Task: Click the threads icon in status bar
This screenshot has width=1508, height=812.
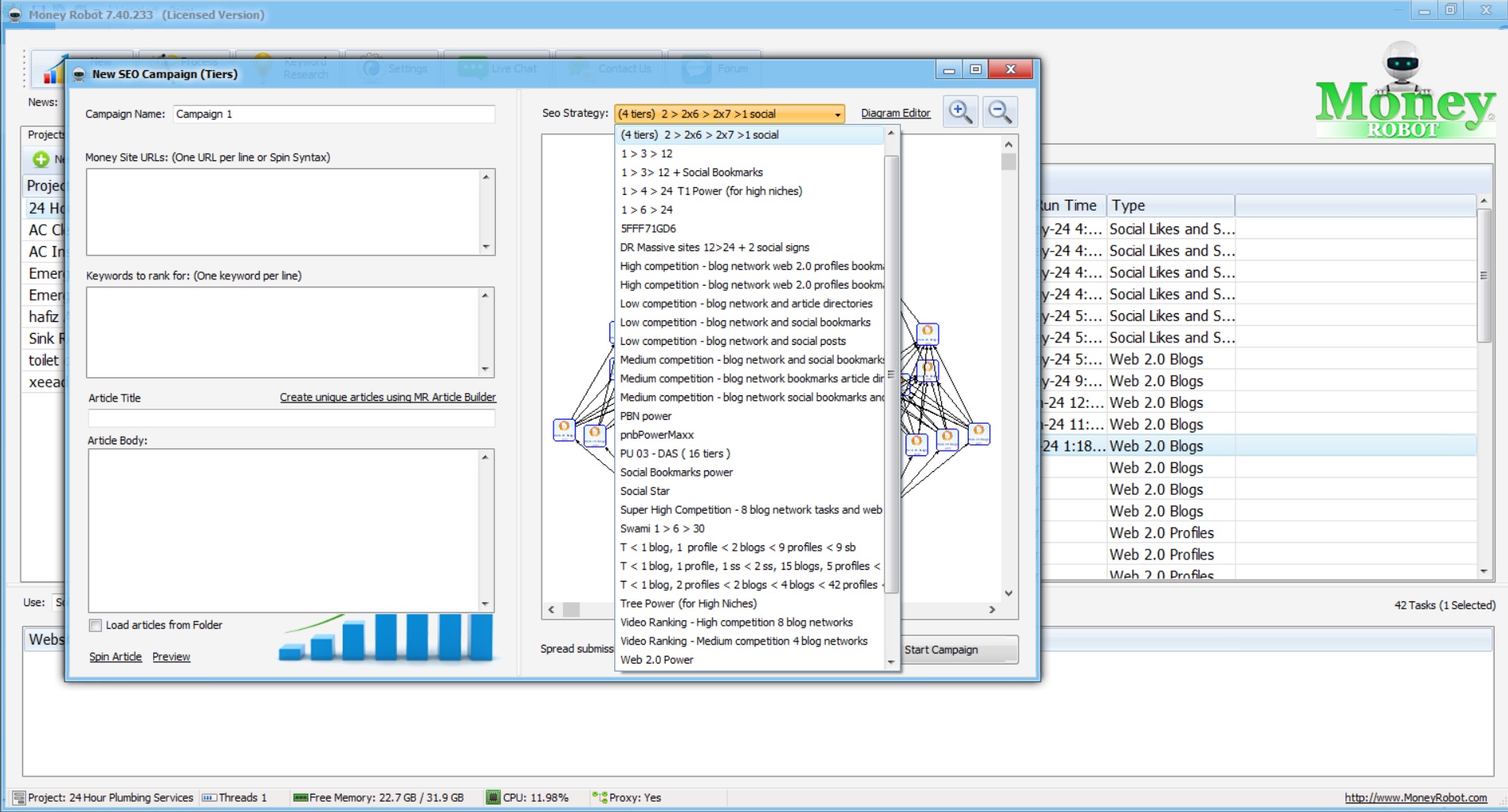Action: tap(208, 798)
